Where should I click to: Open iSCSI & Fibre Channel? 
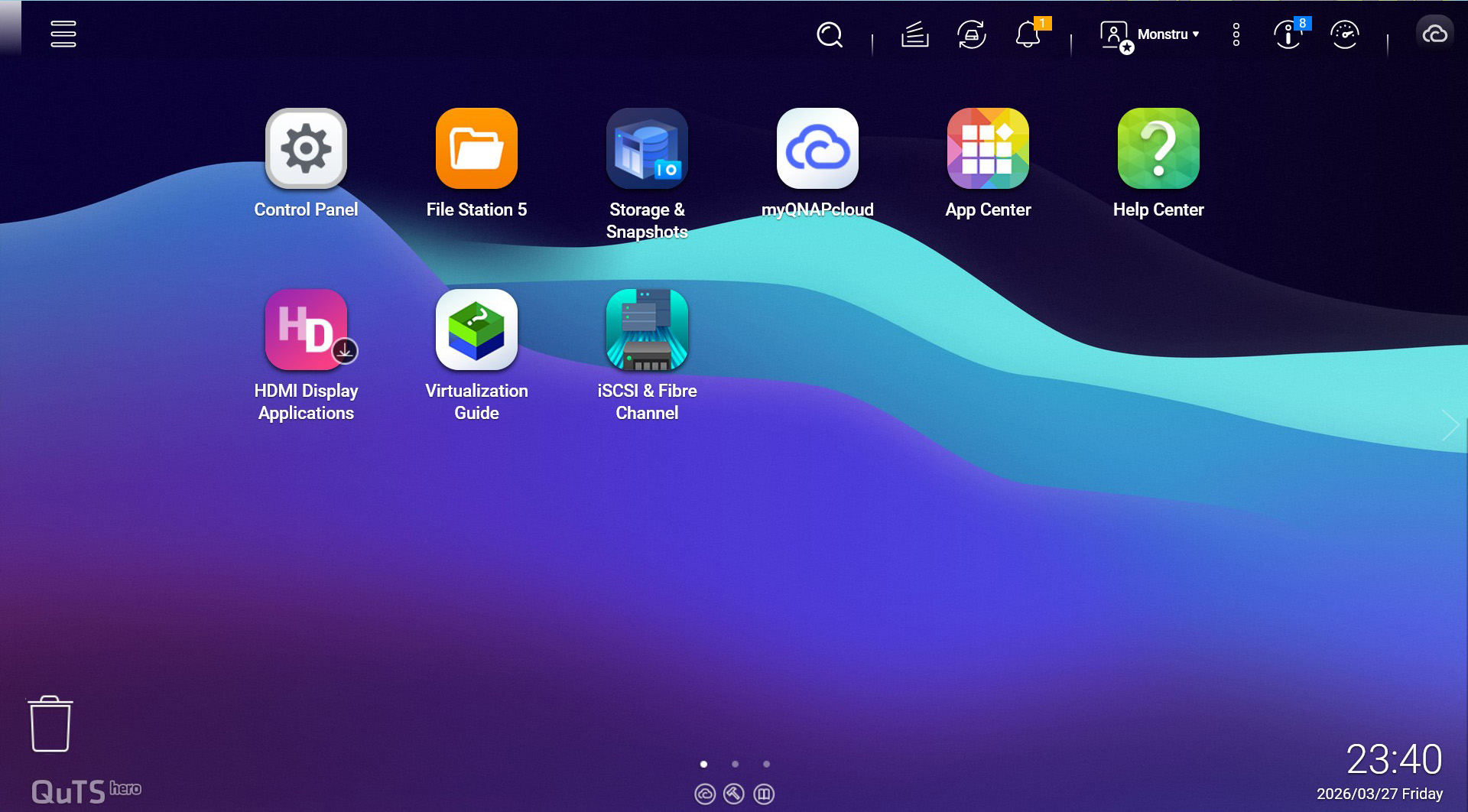click(x=647, y=330)
